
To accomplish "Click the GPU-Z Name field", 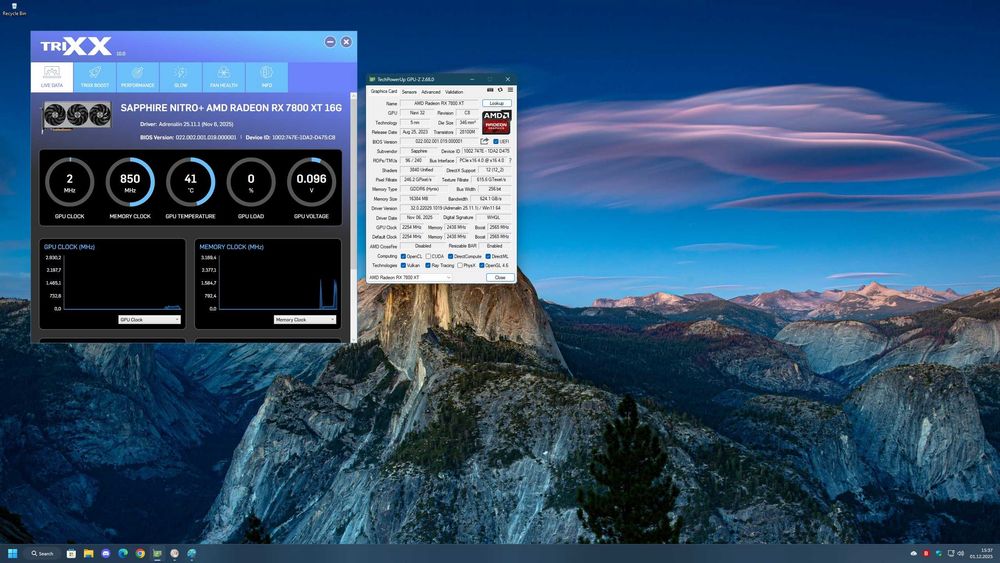I will click(439, 103).
